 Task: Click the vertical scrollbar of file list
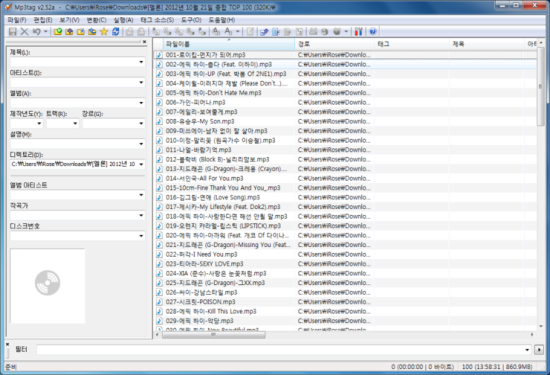[x=541, y=186]
